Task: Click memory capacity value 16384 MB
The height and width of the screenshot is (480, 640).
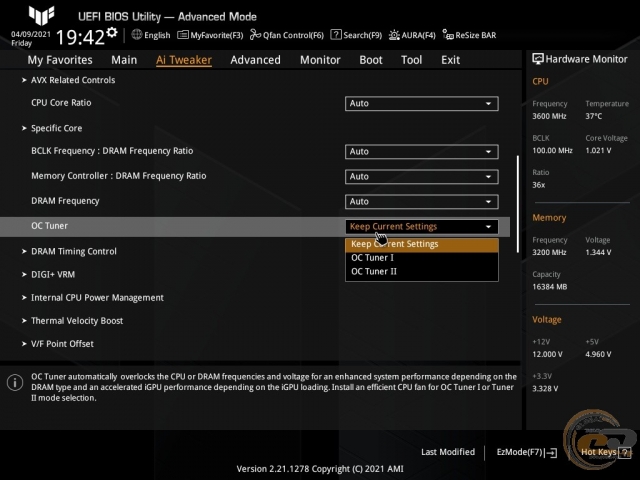Action: [x=549, y=287]
